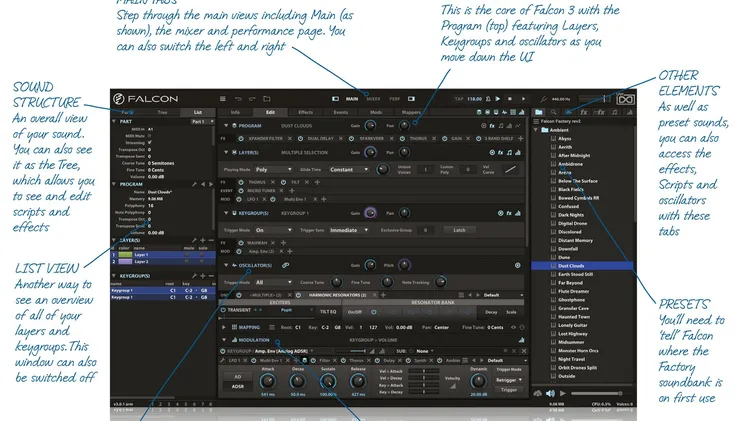This screenshot has width=750, height=421.
Task: Toggle MICRO TUNER power button
Action: (x=241, y=191)
